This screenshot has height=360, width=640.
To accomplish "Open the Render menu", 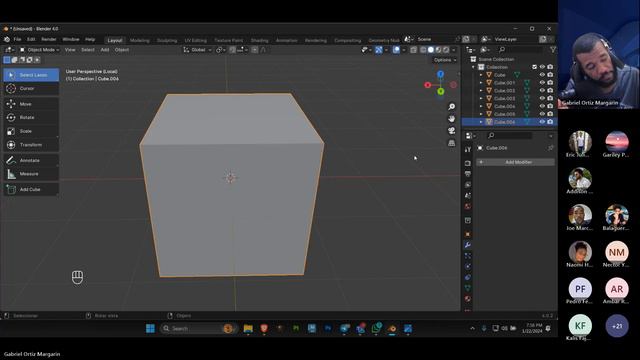I will click(x=49, y=40).
